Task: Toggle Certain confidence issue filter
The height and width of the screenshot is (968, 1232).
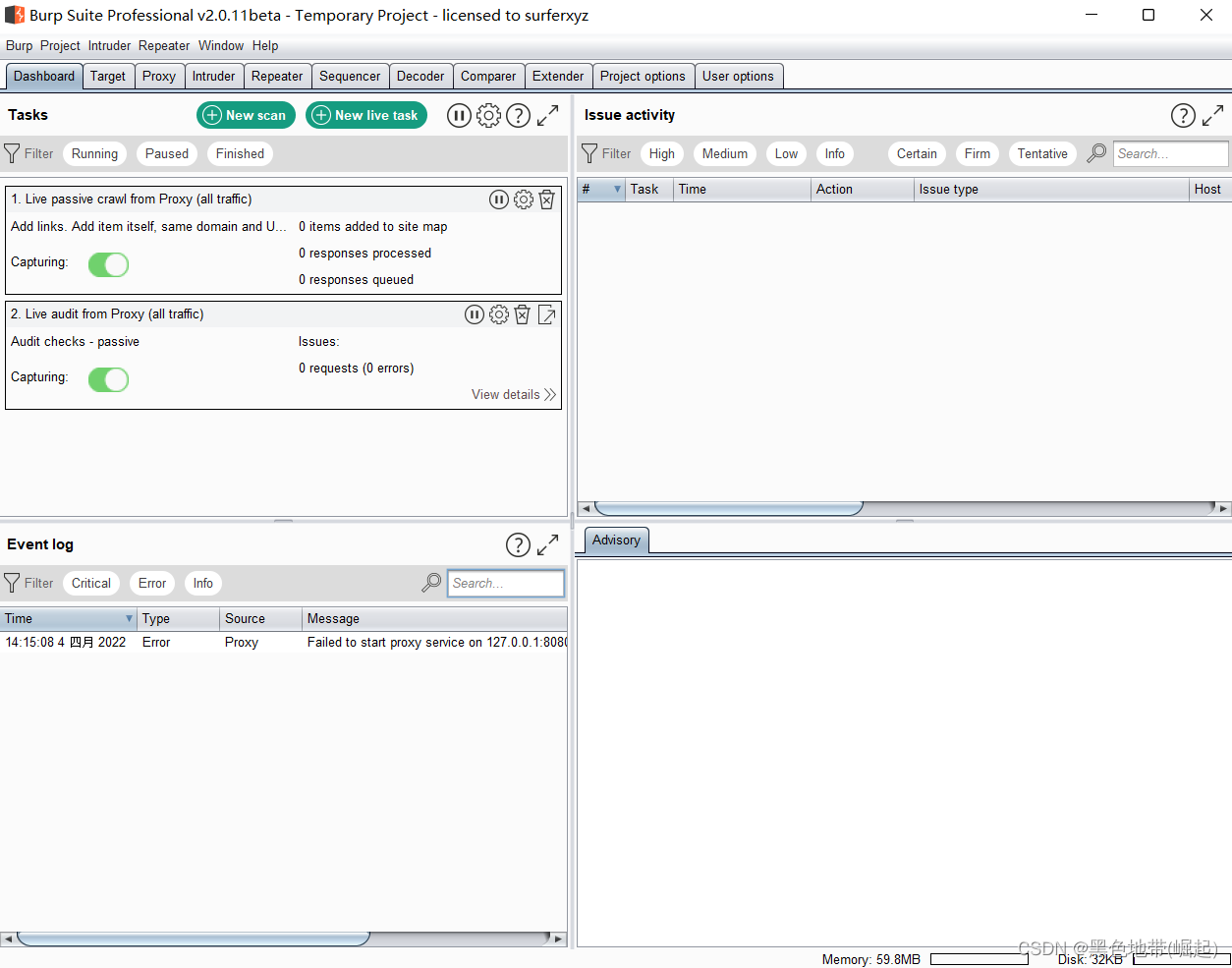Action: pyautogui.click(x=917, y=153)
